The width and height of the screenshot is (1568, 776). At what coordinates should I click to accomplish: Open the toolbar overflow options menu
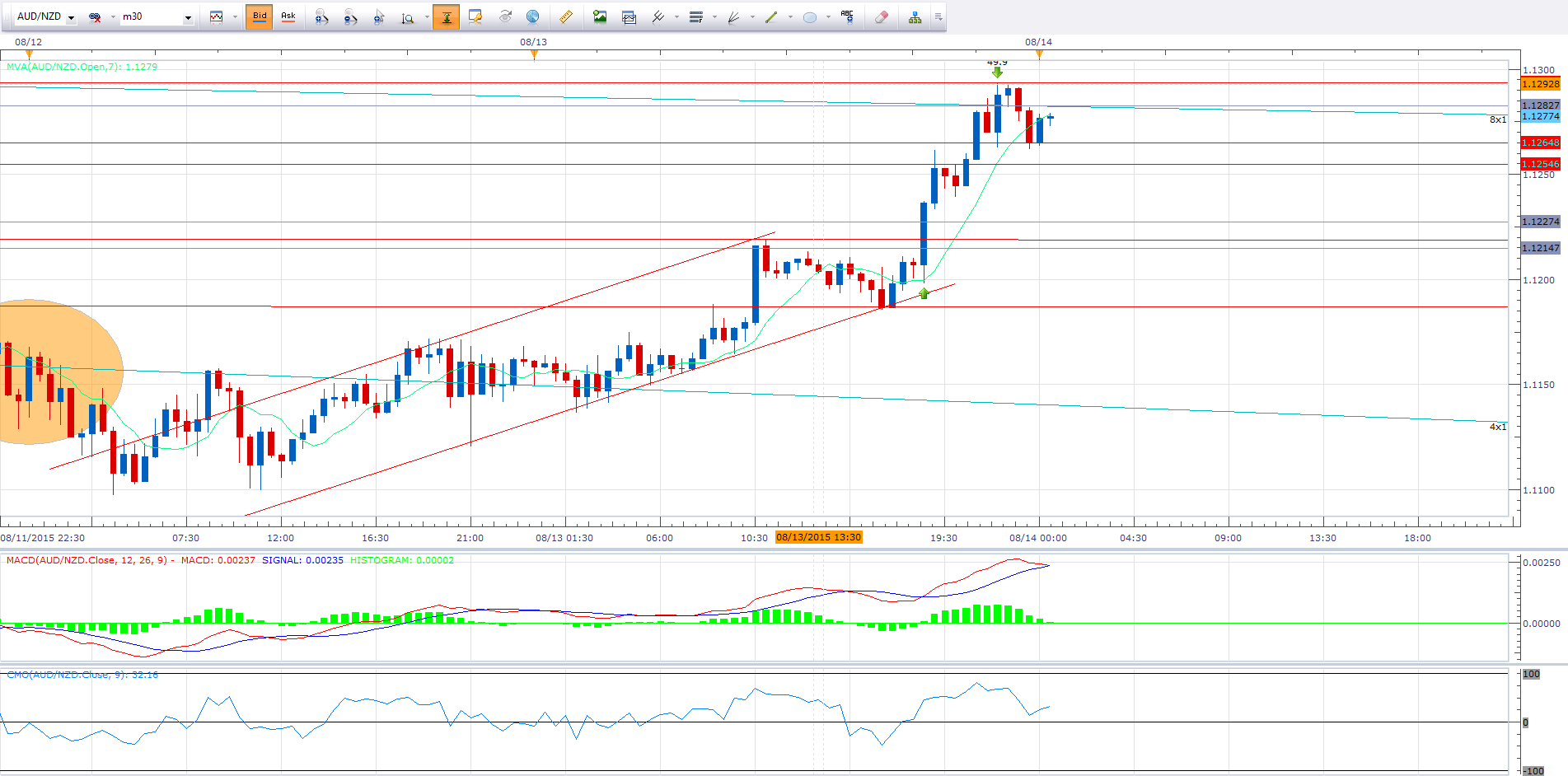(938, 16)
